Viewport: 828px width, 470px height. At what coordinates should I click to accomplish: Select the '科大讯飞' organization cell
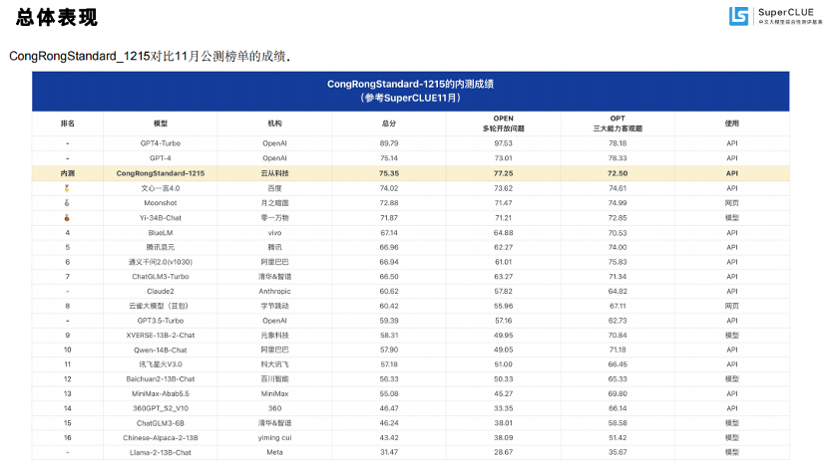275,364
